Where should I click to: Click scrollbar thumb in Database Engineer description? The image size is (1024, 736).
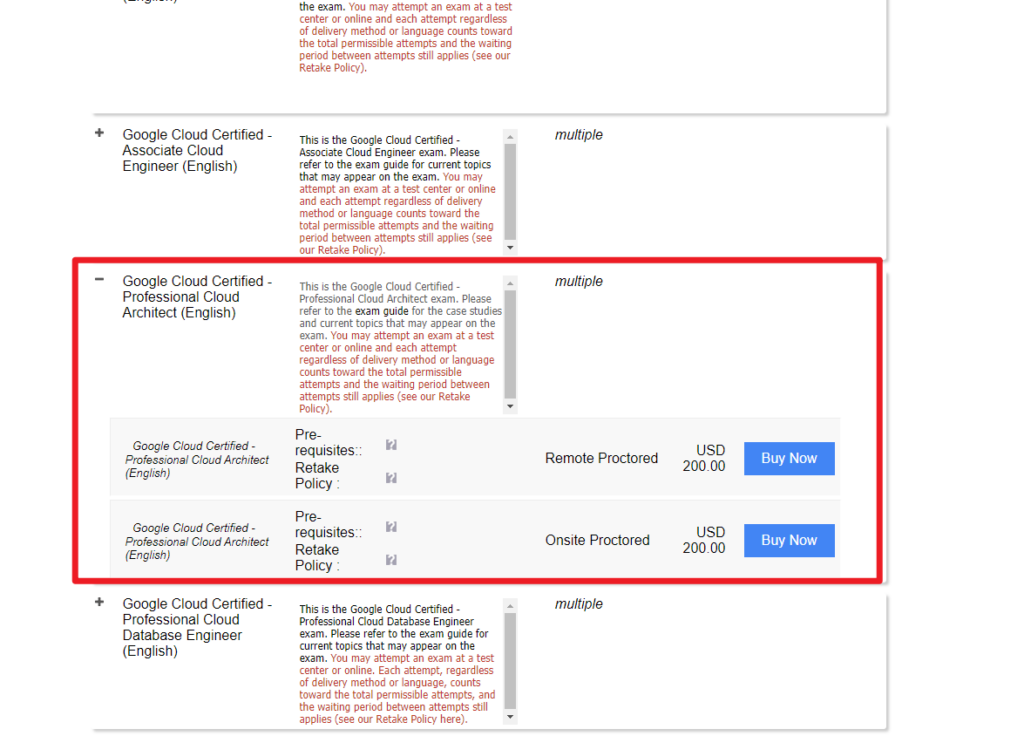click(511, 660)
